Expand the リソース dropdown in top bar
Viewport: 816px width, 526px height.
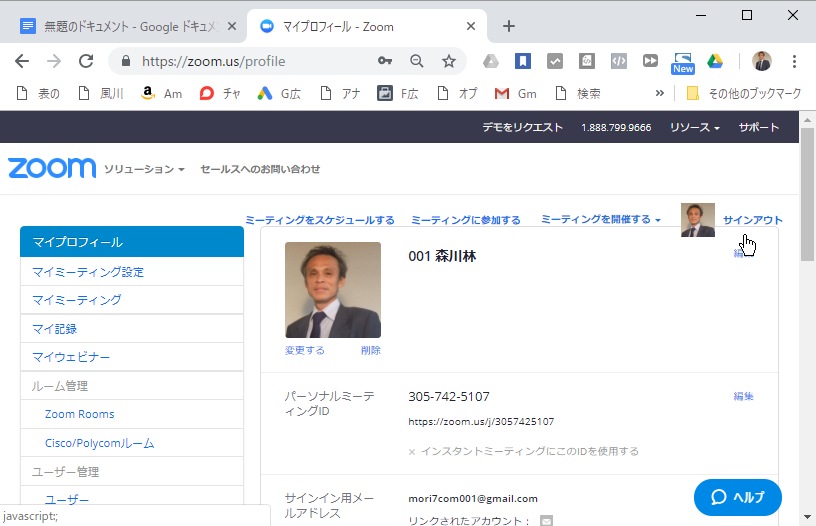[x=694, y=128]
